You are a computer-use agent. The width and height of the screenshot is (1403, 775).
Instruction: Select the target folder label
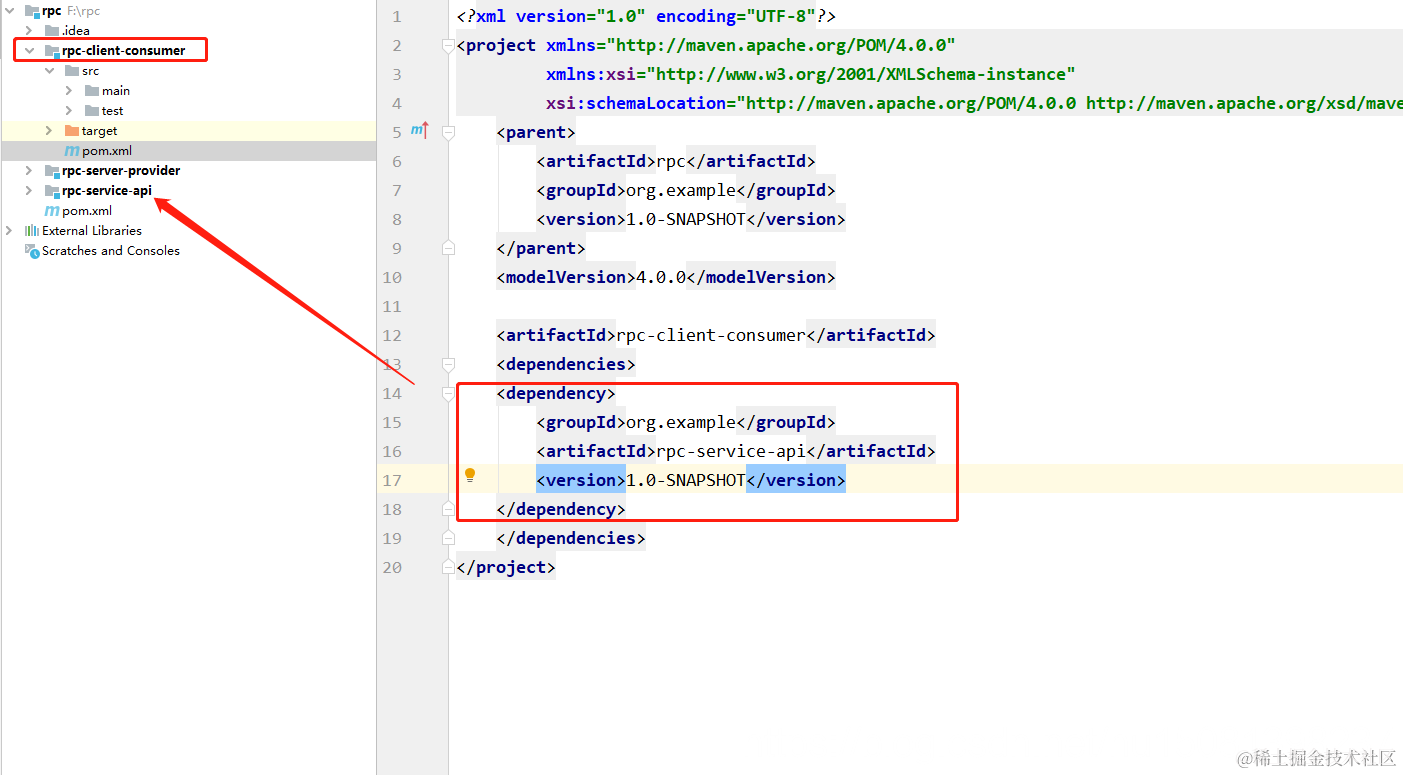tap(99, 131)
